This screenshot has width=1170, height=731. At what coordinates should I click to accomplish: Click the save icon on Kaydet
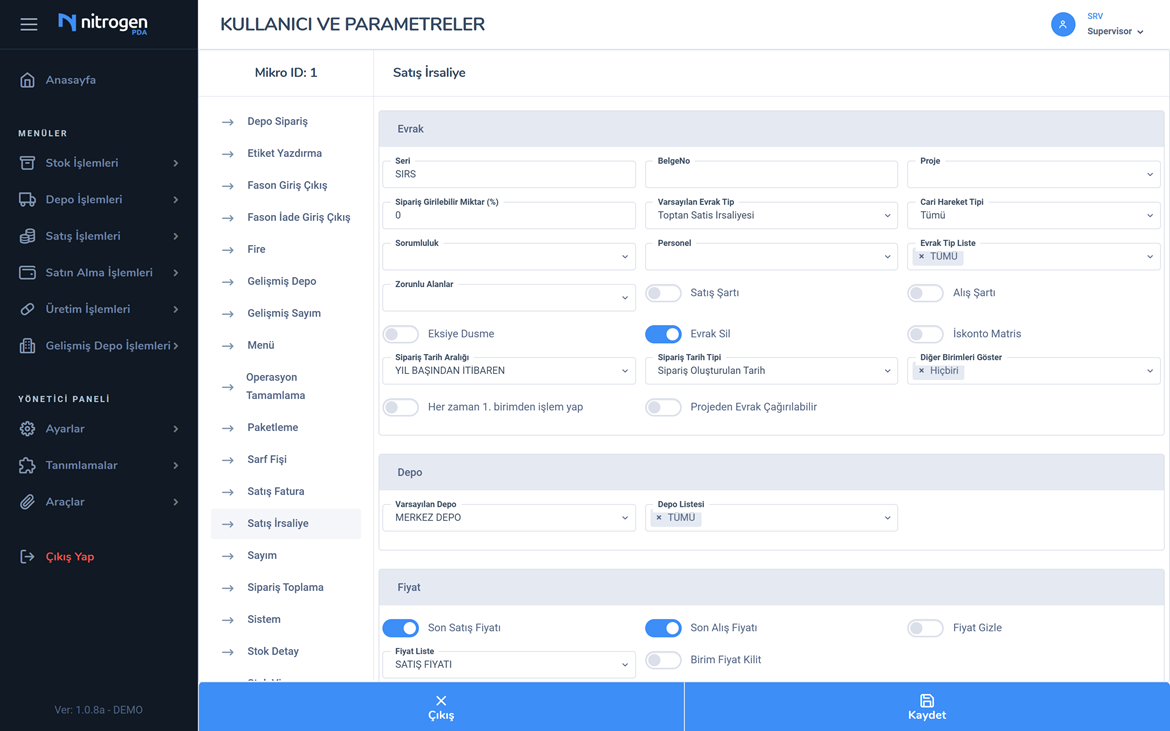click(x=927, y=700)
